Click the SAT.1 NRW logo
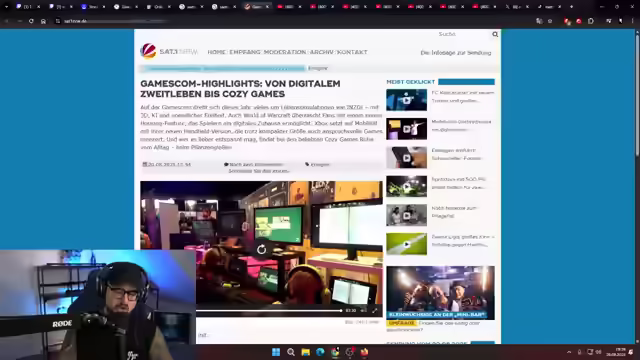The width and height of the screenshot is (640, 360). pos(169,51)
